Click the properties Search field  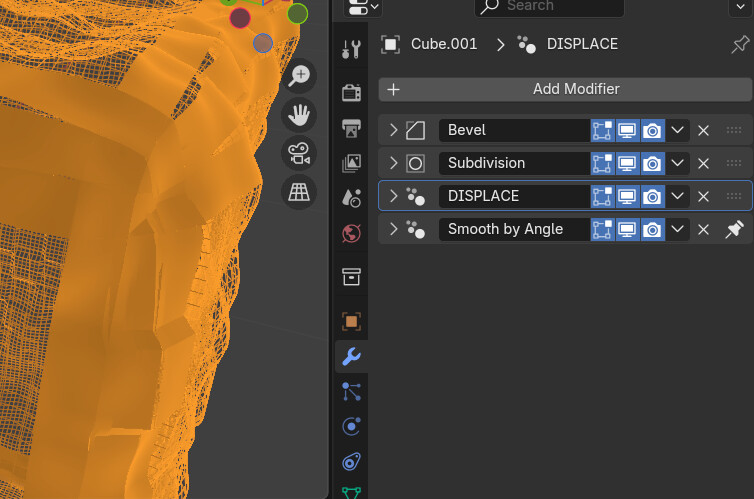tap(549, 7)
